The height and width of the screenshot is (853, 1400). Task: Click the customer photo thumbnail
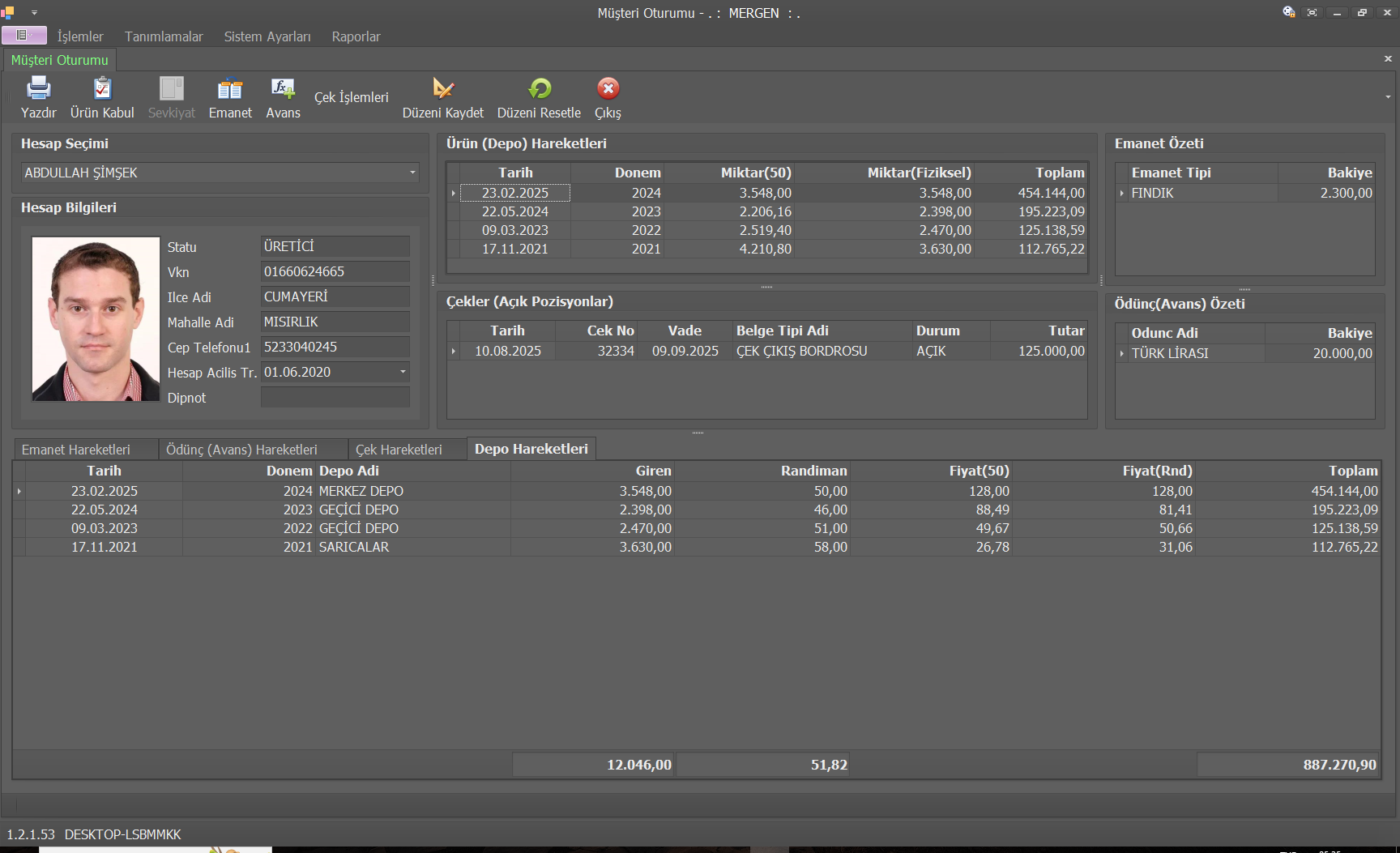point(96,319)
